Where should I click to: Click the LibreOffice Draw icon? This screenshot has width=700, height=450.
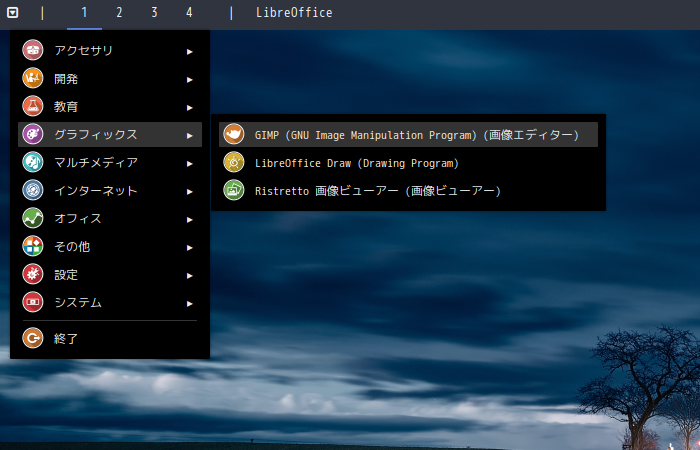pos(234,162)
